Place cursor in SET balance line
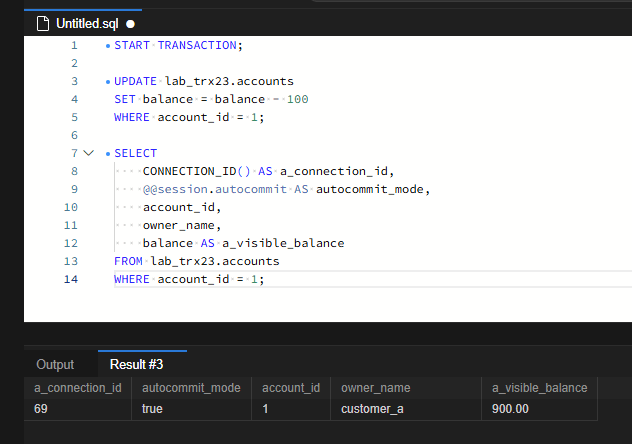 pos(211,99)
